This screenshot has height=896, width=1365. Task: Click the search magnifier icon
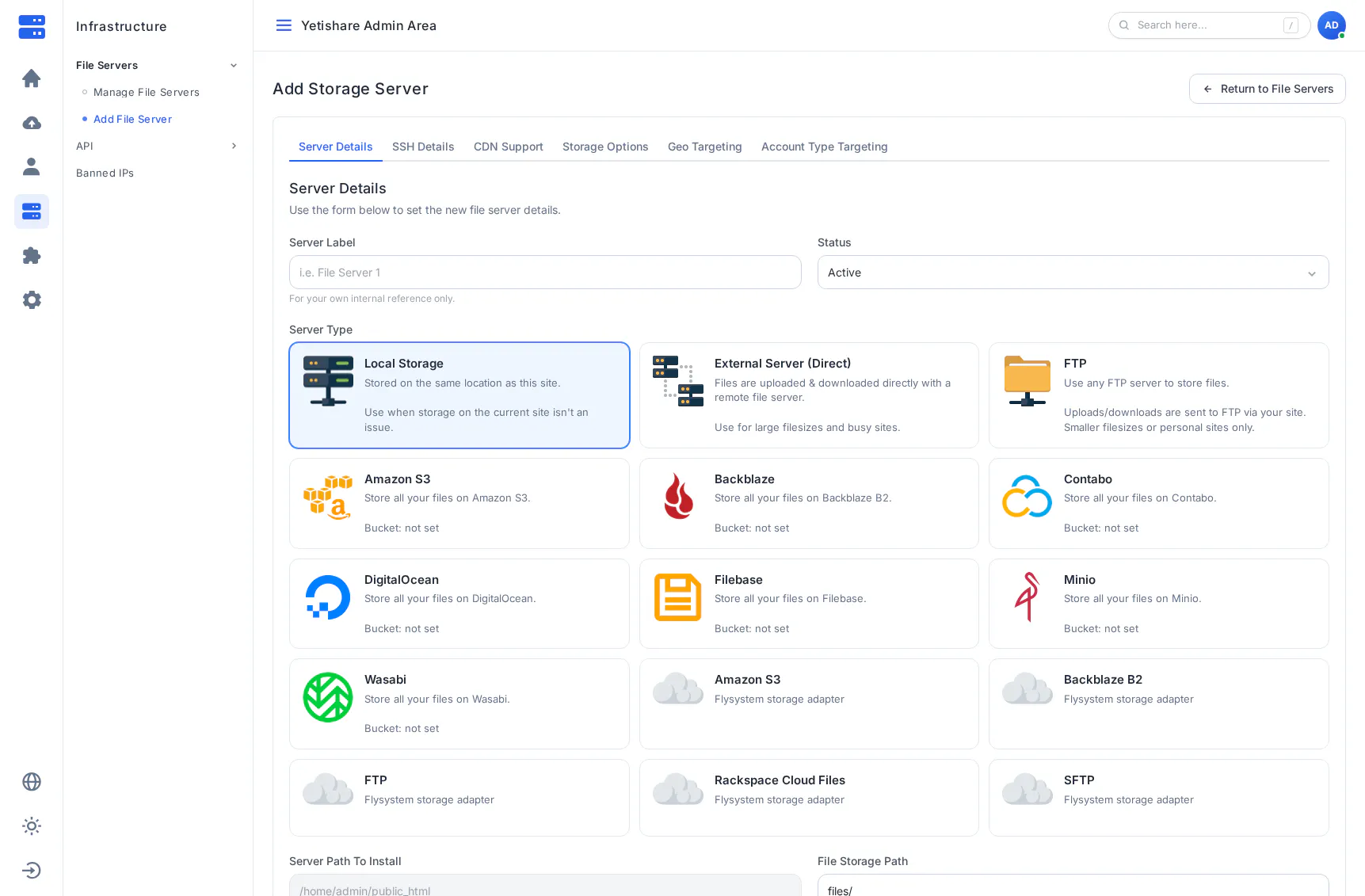(x=1123, y=25)
